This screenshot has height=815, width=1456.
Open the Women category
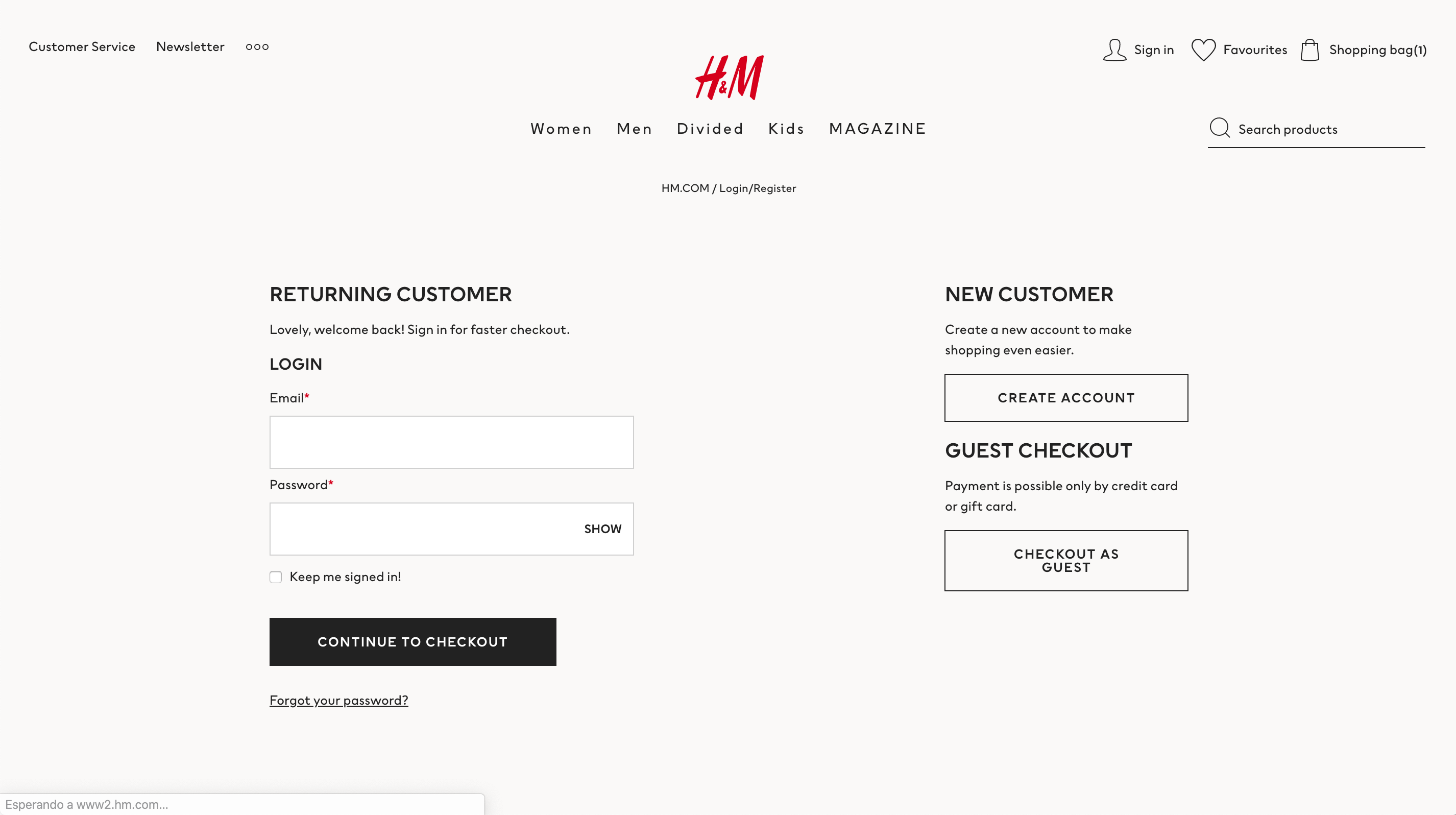pyautogui.click(x=561, y=128)
